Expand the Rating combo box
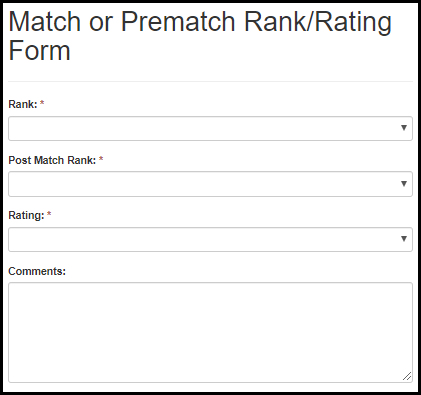The image size is (421, 395). pos(210,239)
